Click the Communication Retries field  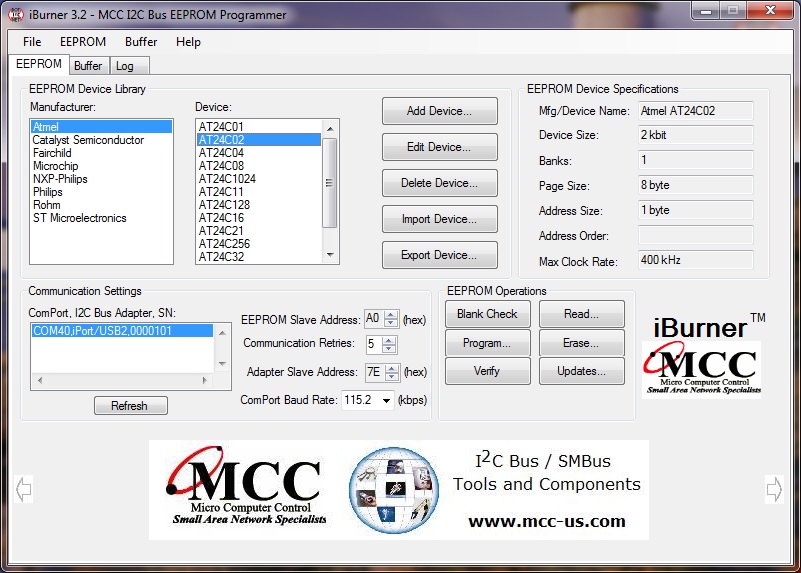point(373,344)
